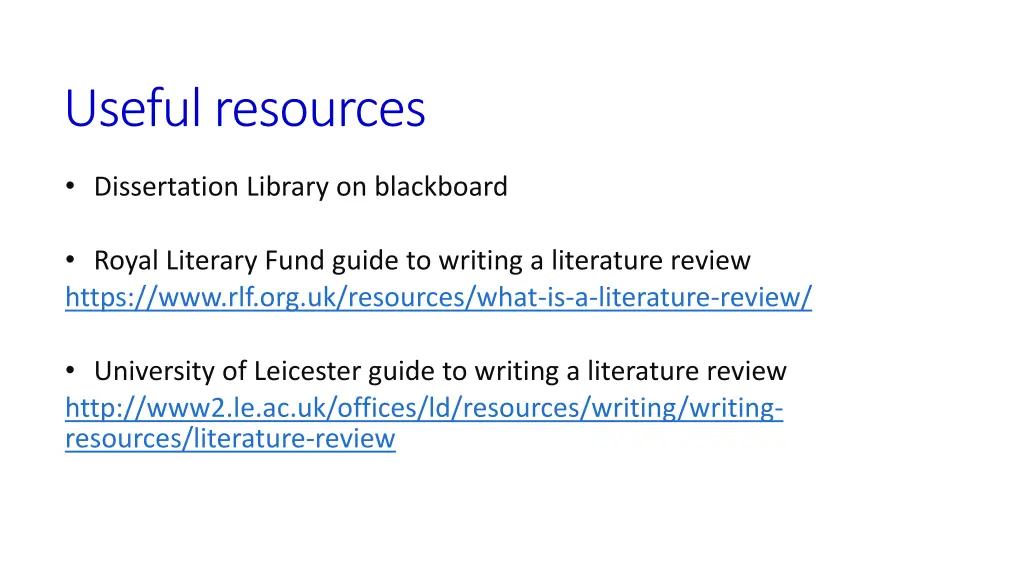
Task: Click the word "Fund" in the second bullet
Action: click(x=295, y=261)
